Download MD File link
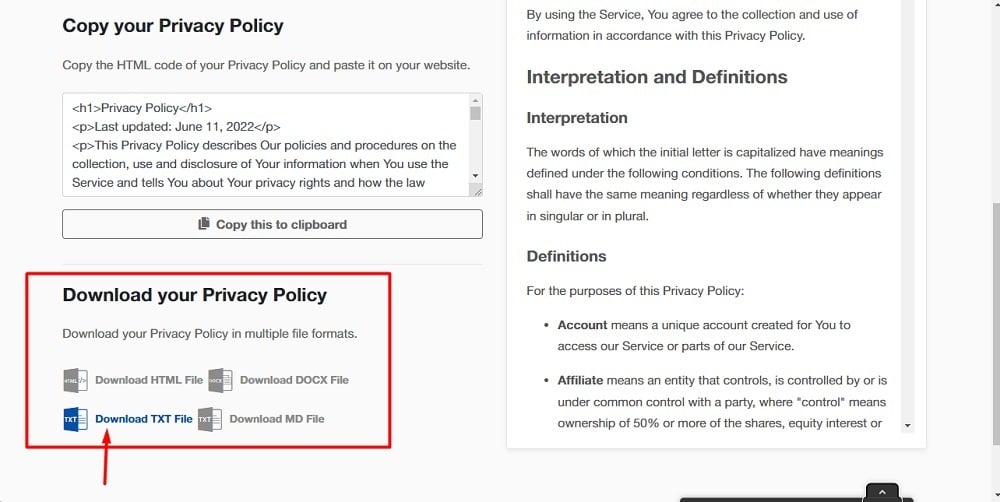This screenshot has width=1000, height=502. click(277, 419)
